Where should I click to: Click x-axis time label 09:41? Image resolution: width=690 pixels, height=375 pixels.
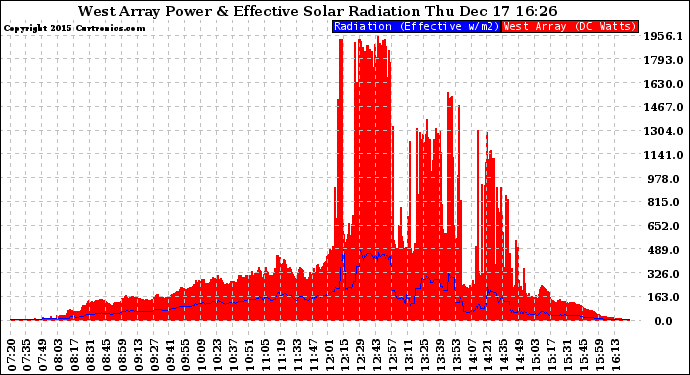[x=170, y=355]
